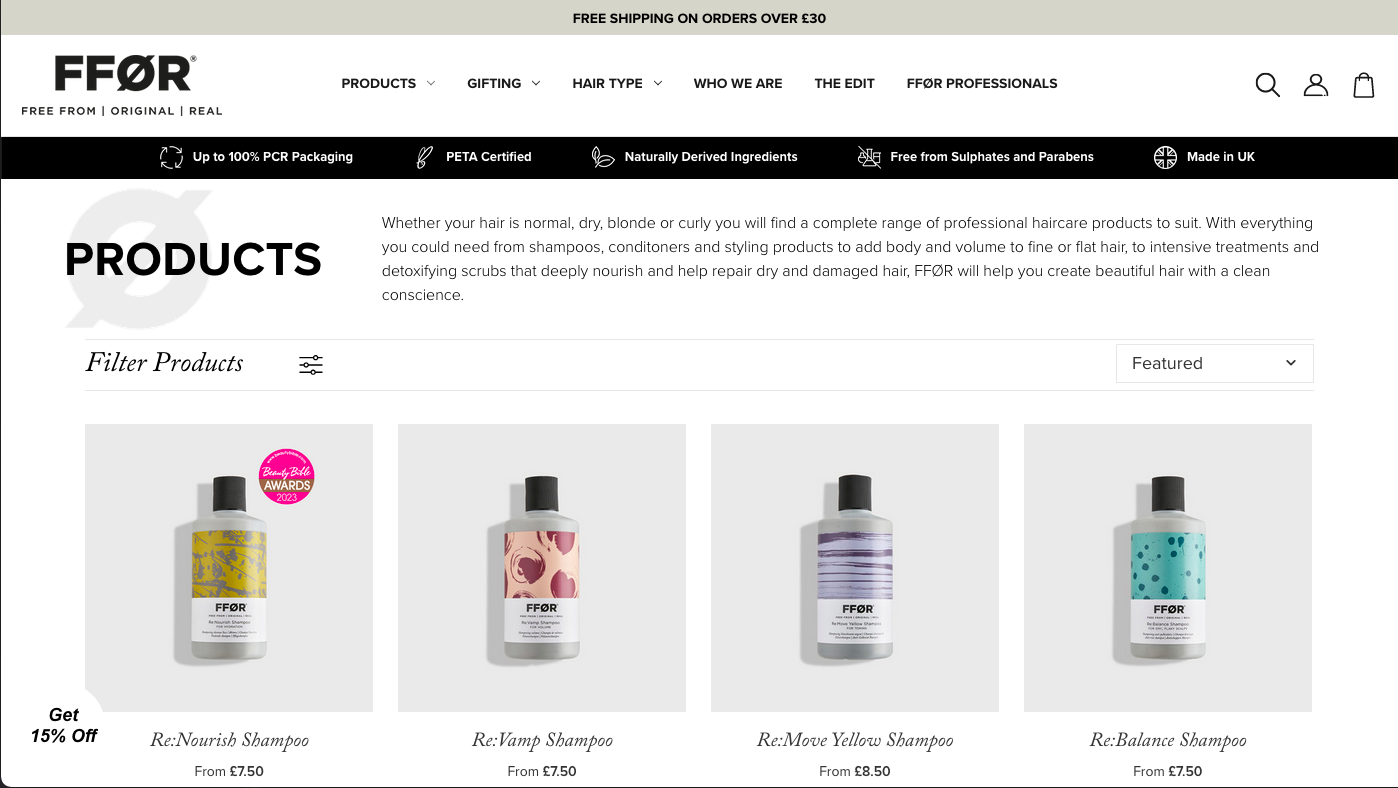Expand the Hair Type menu dropdown
This screenshot has width=1398, height=788.
(617, 83)
